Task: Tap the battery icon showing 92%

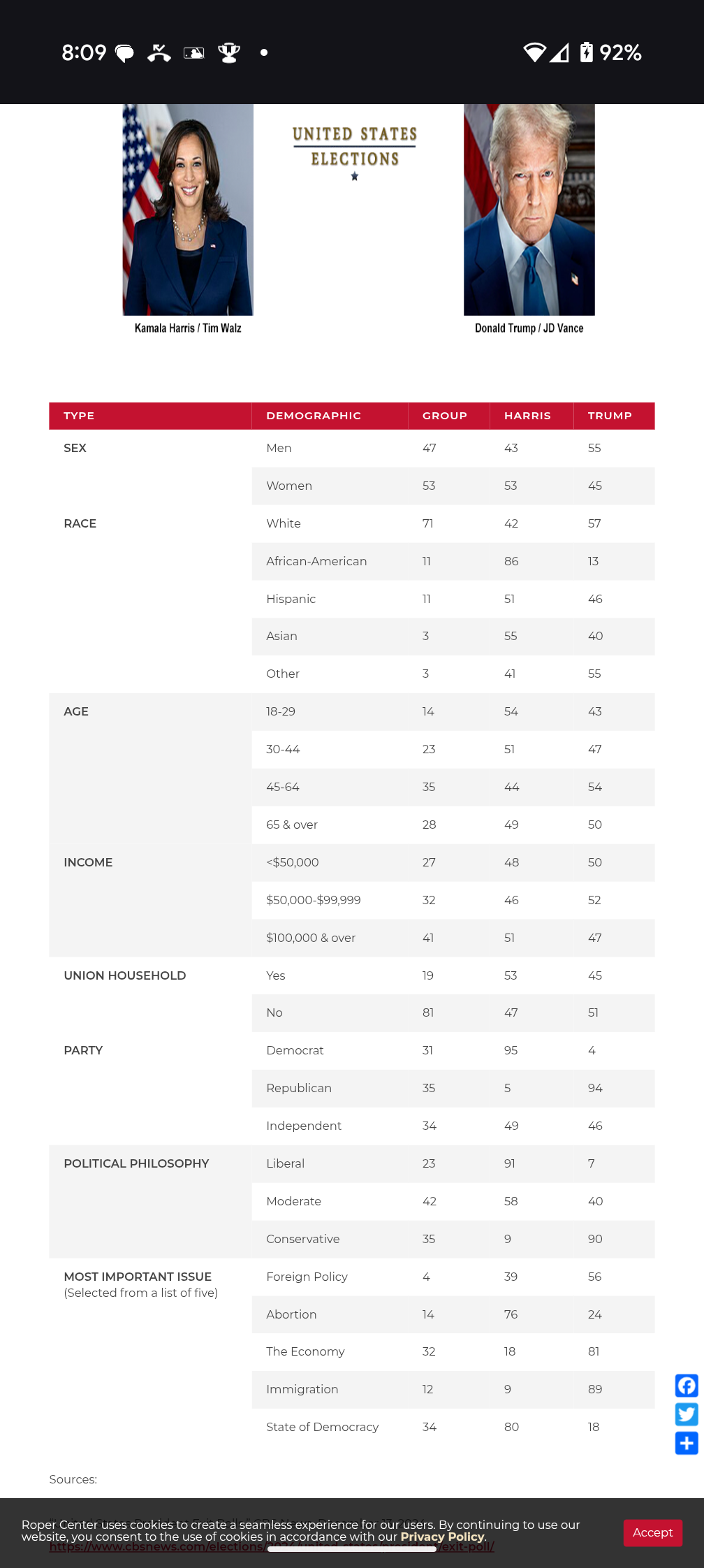Action: point(587,53)
